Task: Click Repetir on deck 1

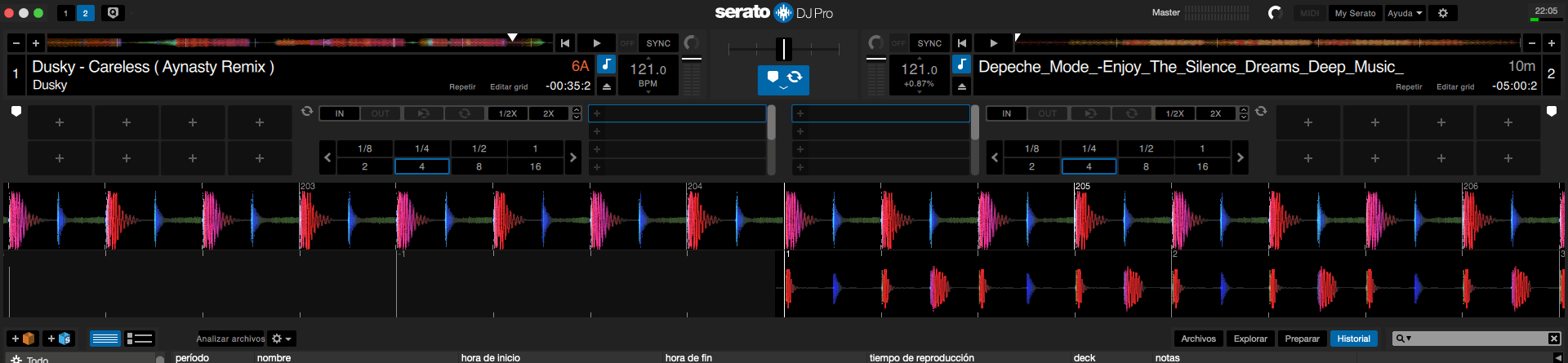Action: 462,86
